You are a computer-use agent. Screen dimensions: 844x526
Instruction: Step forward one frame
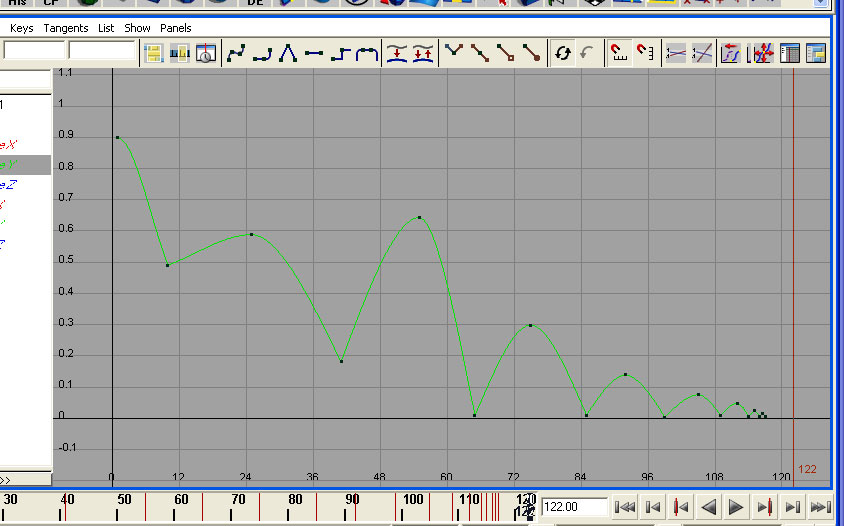[792, 507]
